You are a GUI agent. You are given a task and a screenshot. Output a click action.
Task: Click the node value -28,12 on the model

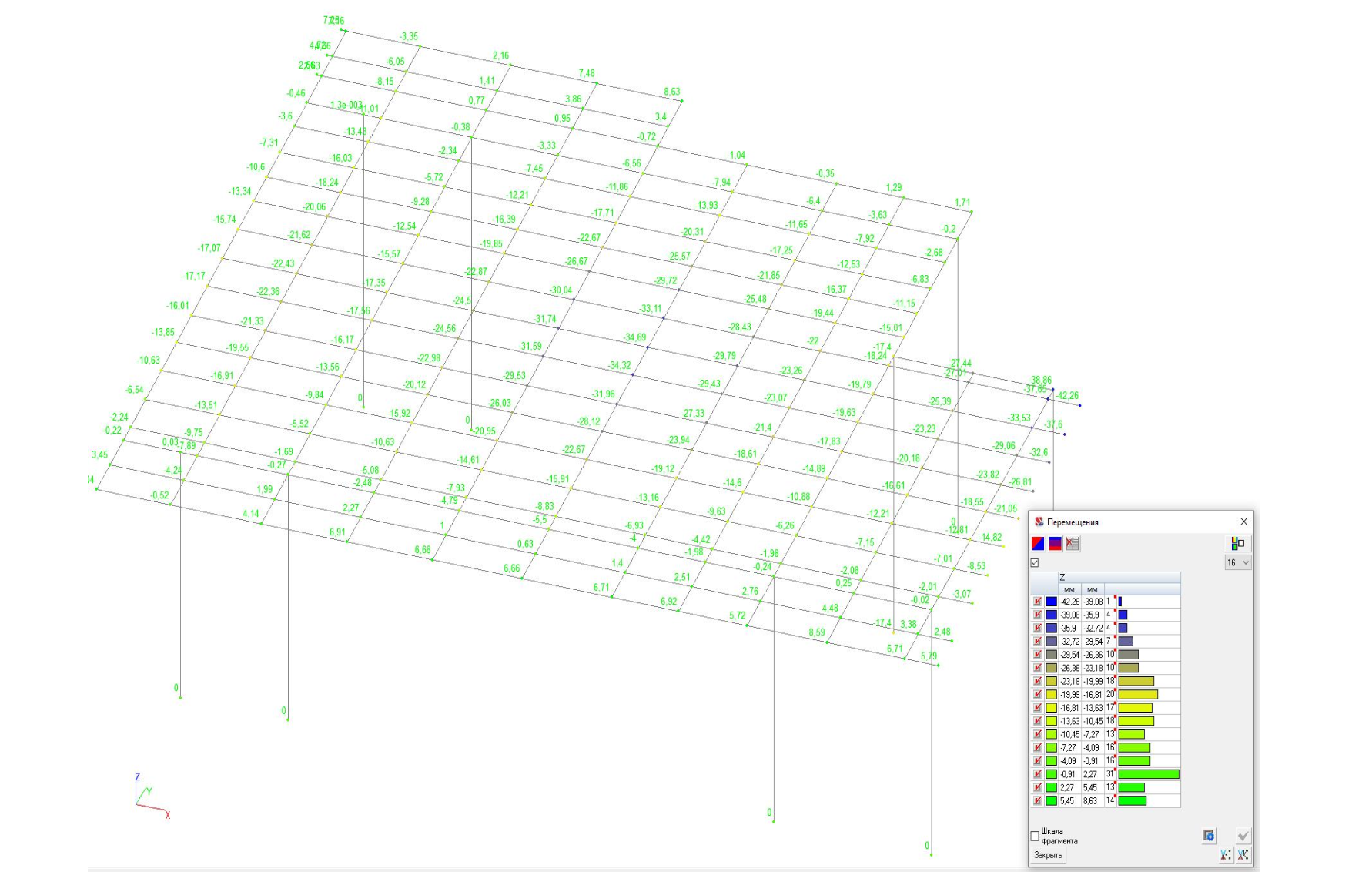coord(589,422)
